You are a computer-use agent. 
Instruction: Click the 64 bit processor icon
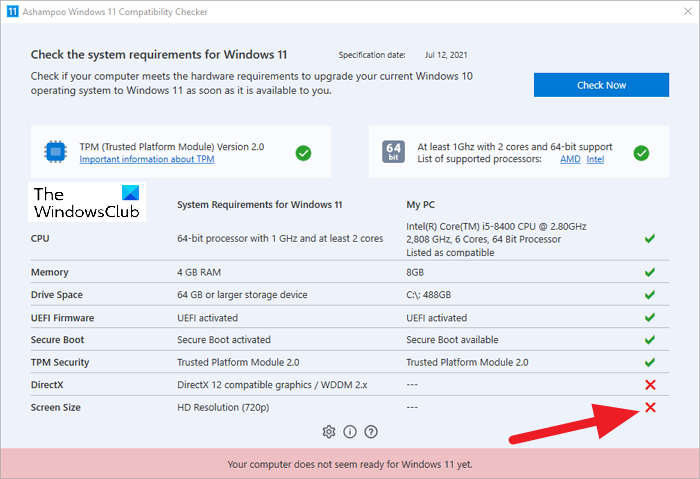click(393, 152)
